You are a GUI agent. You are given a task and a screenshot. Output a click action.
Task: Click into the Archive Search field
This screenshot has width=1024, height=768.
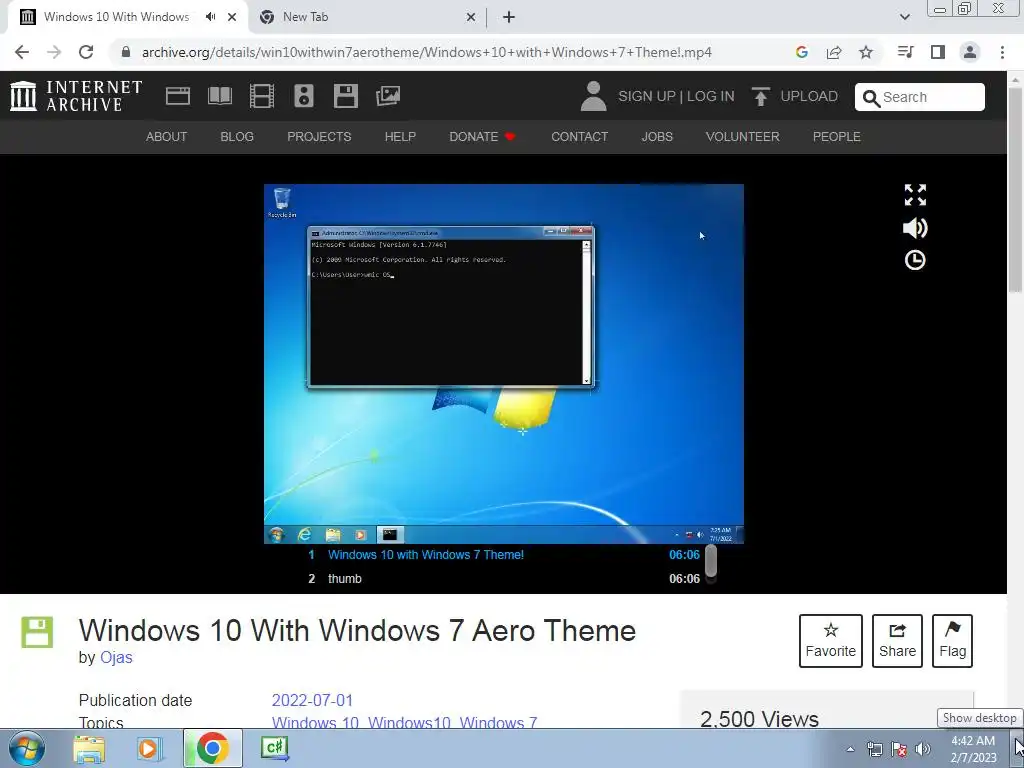pyautogui.click(x=920, y=97)
